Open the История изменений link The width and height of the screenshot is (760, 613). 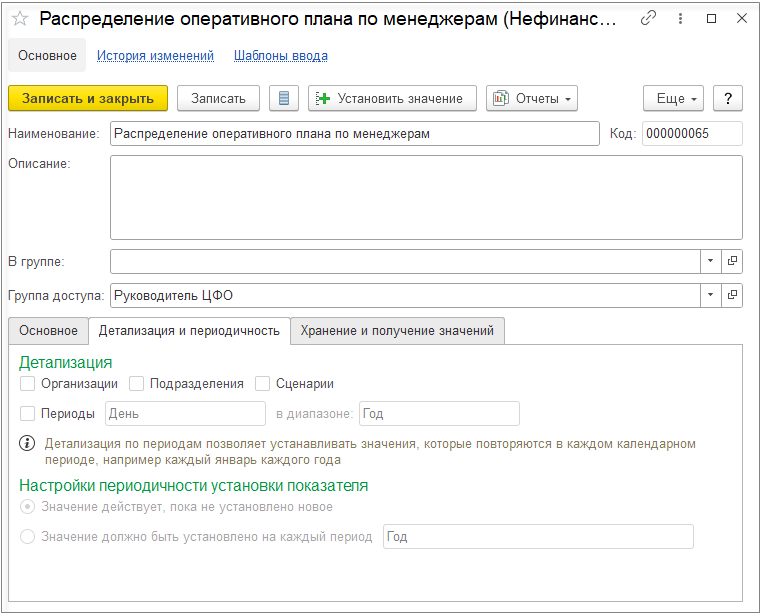click(x=155, y=56)
